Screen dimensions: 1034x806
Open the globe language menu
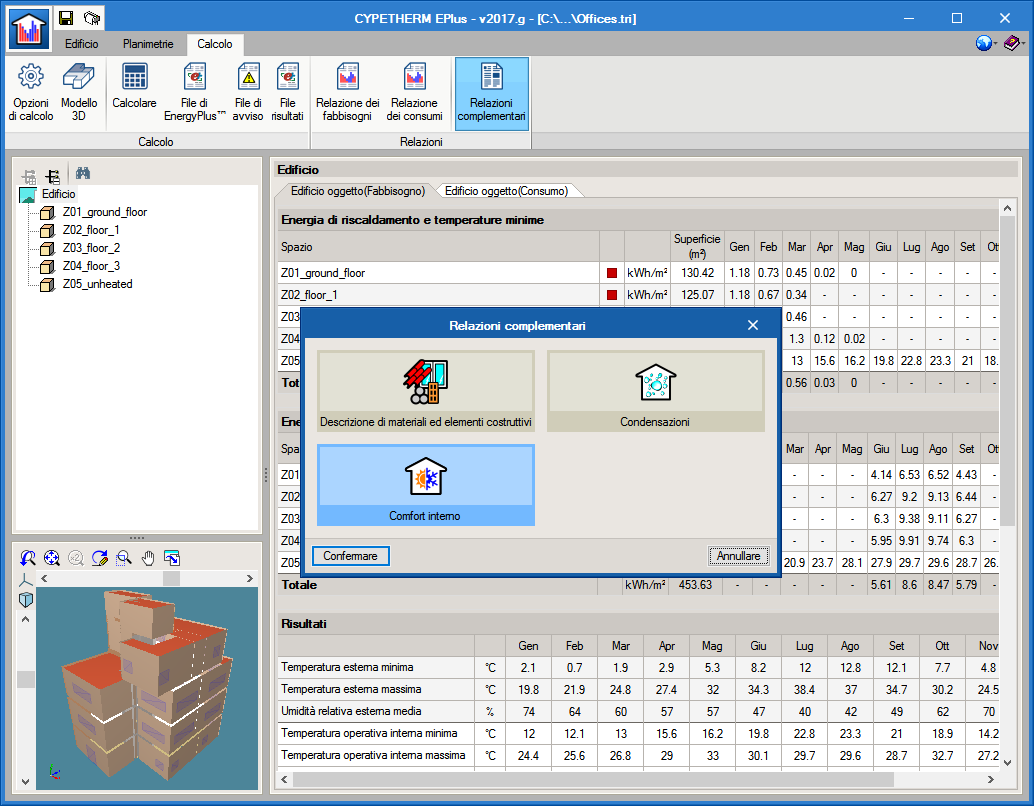point(984,44)
